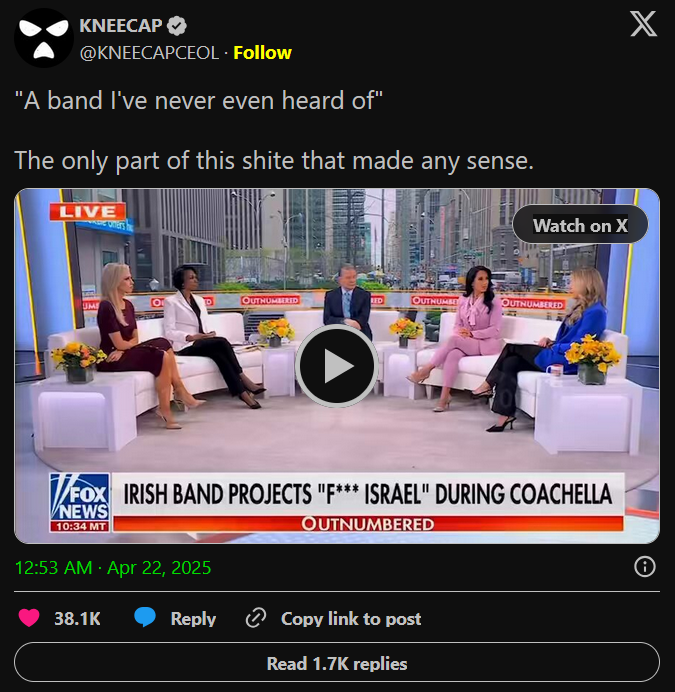
Task: Open the KNEECAP display name link
Action: pyautogui.click(x=121, y=26)
